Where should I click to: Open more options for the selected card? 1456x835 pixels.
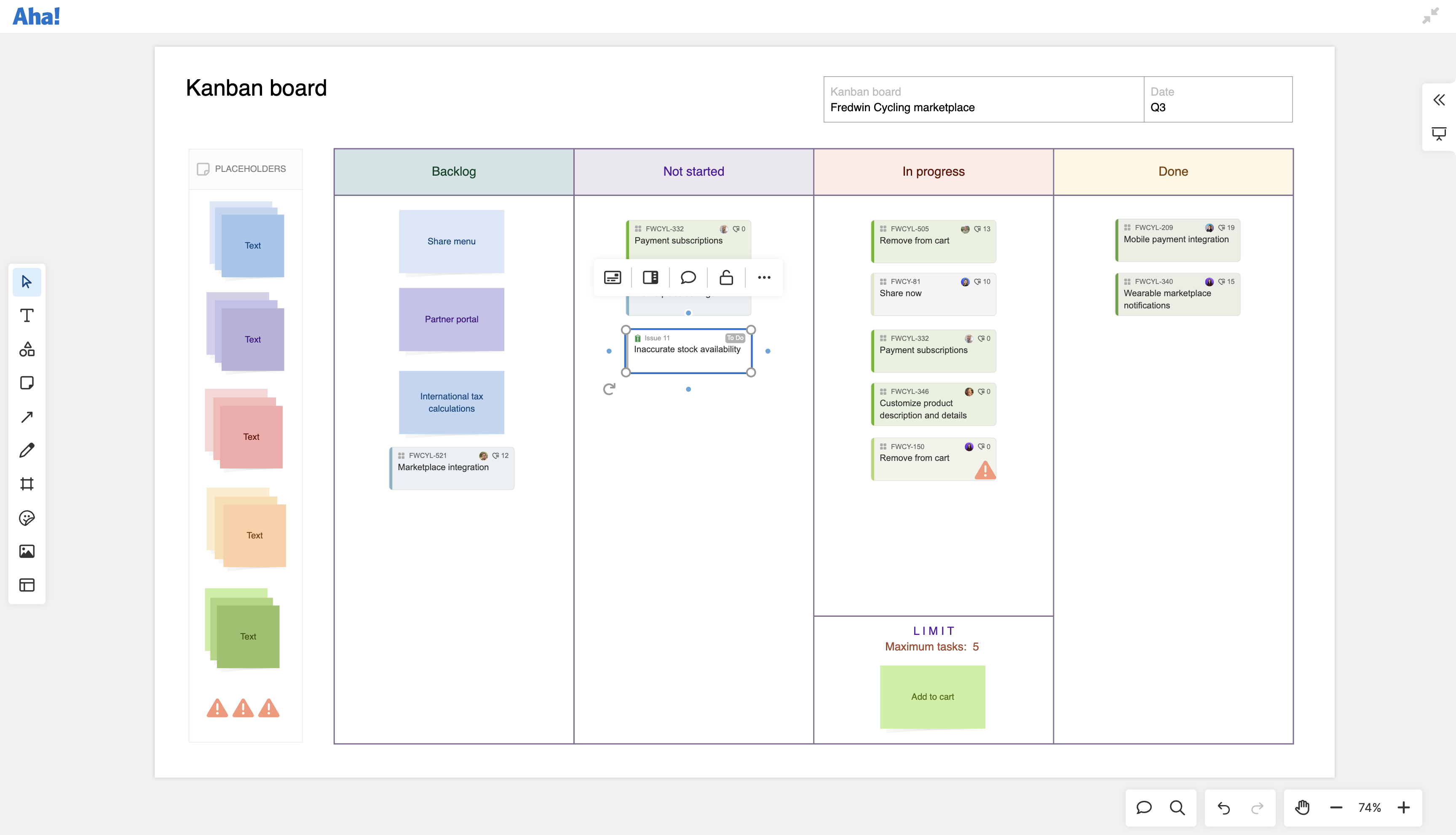click(x=764, y=278)
